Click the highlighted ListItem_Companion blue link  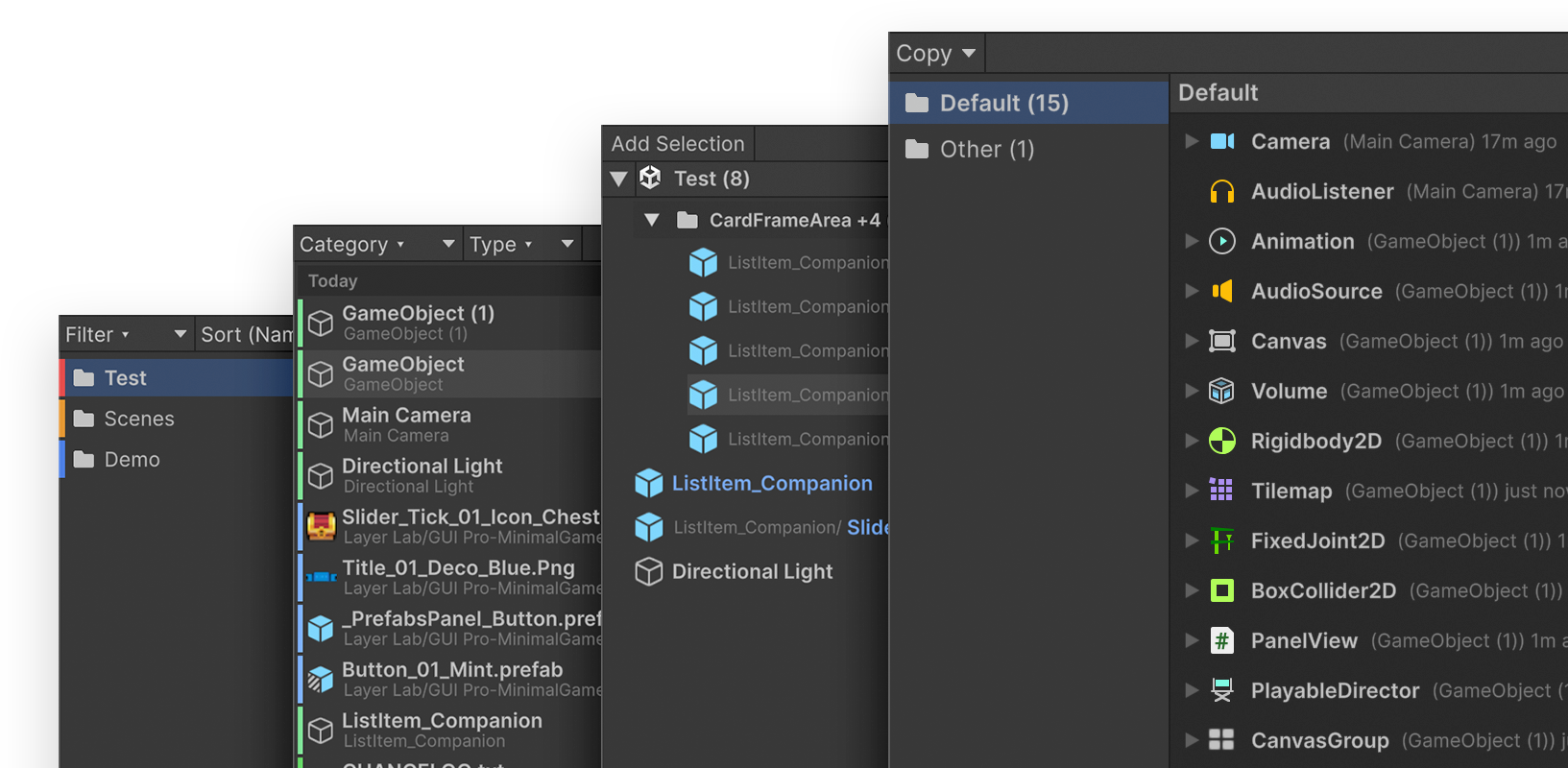[x=772, y=483]
